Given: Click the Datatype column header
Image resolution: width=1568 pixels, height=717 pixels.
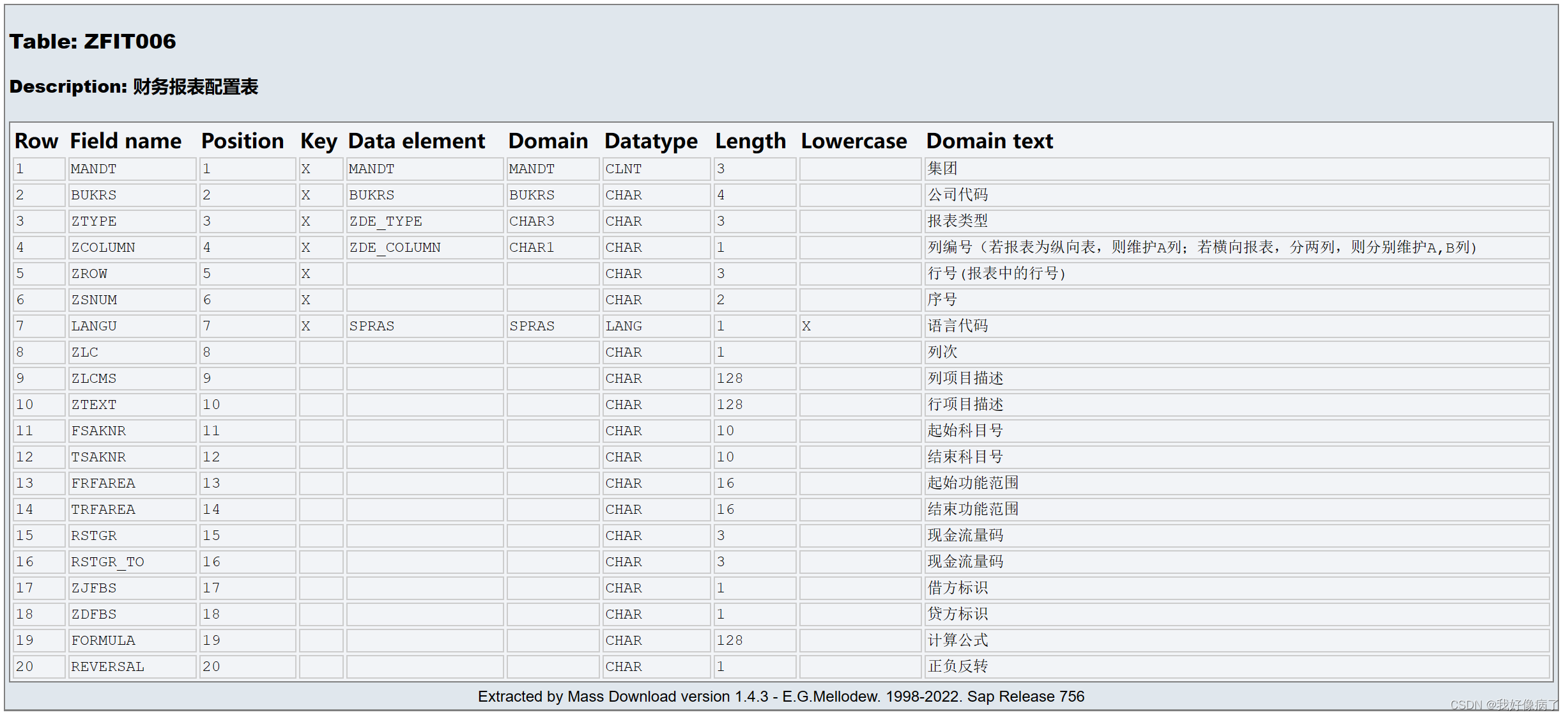Looking at the screenshot, I should coord(650,141).
